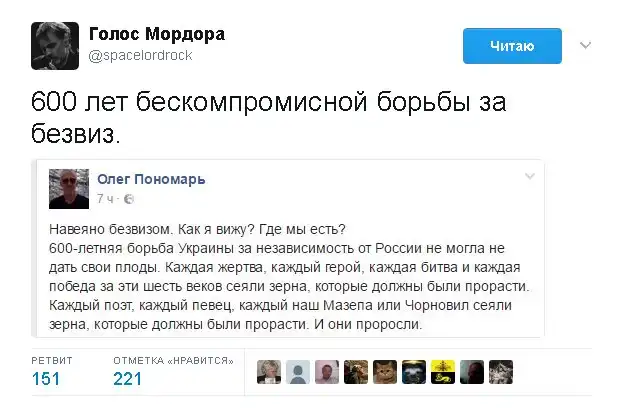Open the tweet options chevron menu
The height and width of the screenshot is (408, 622).
tap(587, 45)
